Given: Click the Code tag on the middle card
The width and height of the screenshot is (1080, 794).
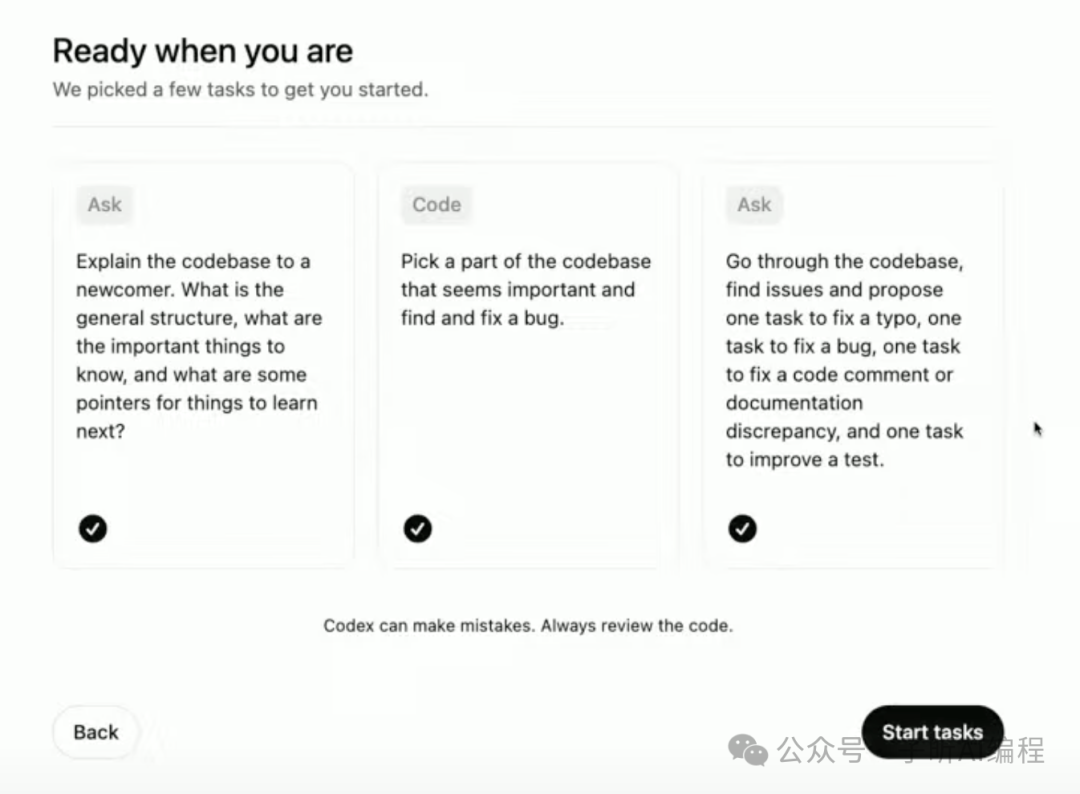Looking at the screenshot, I should click(436, 205).
